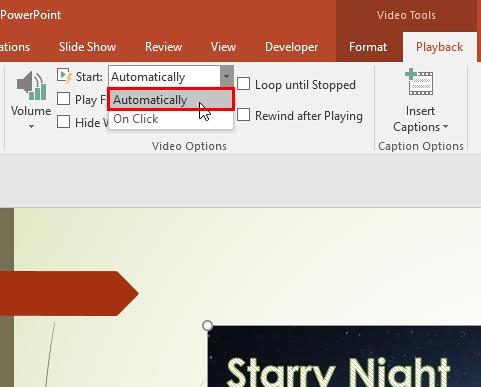Click the Loop until Stopped label text
The width and height of the screenshot is (481, 387).
pos(305,85)
